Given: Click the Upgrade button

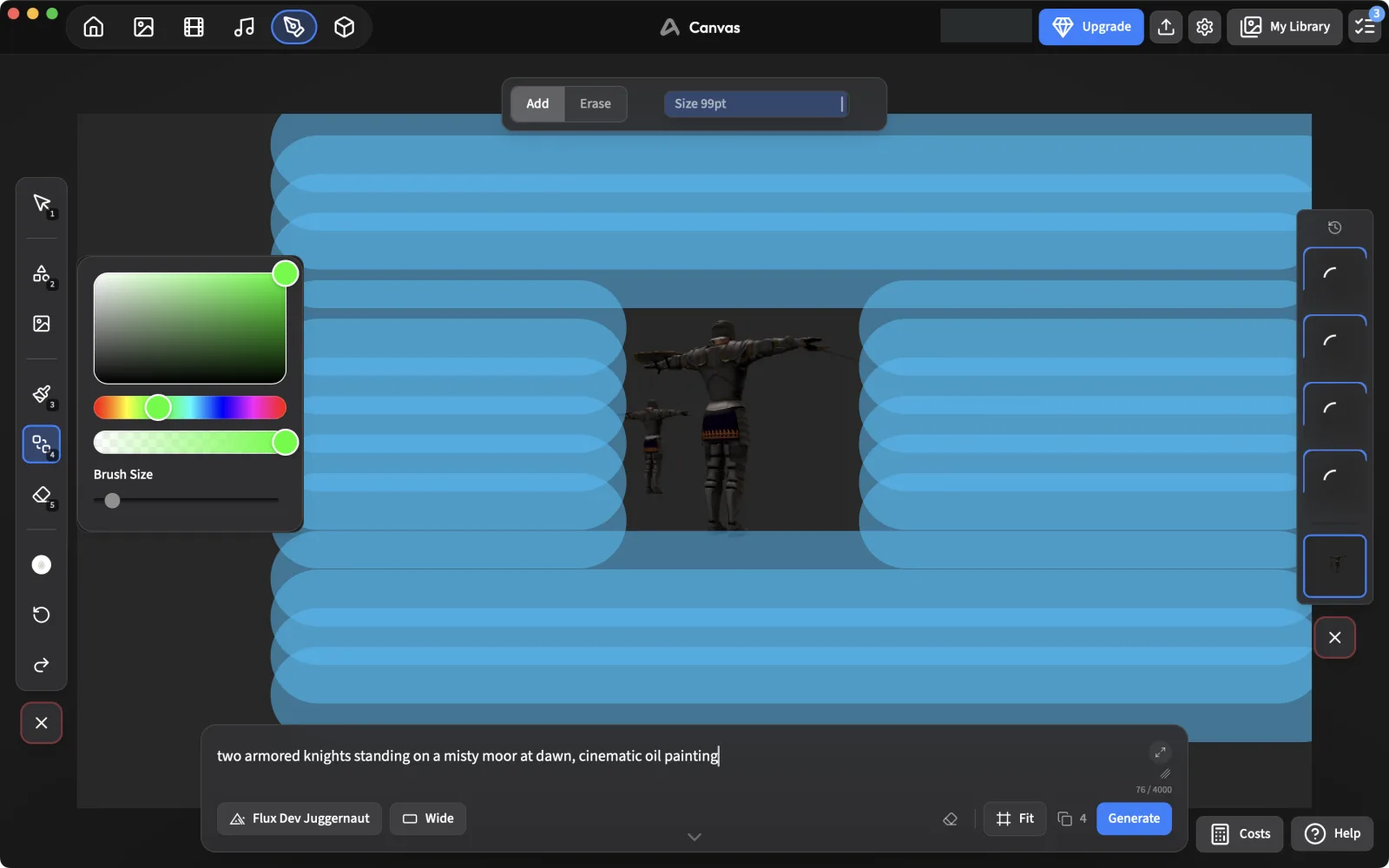Looking at the screenshot, I should tap(1091, 27).
